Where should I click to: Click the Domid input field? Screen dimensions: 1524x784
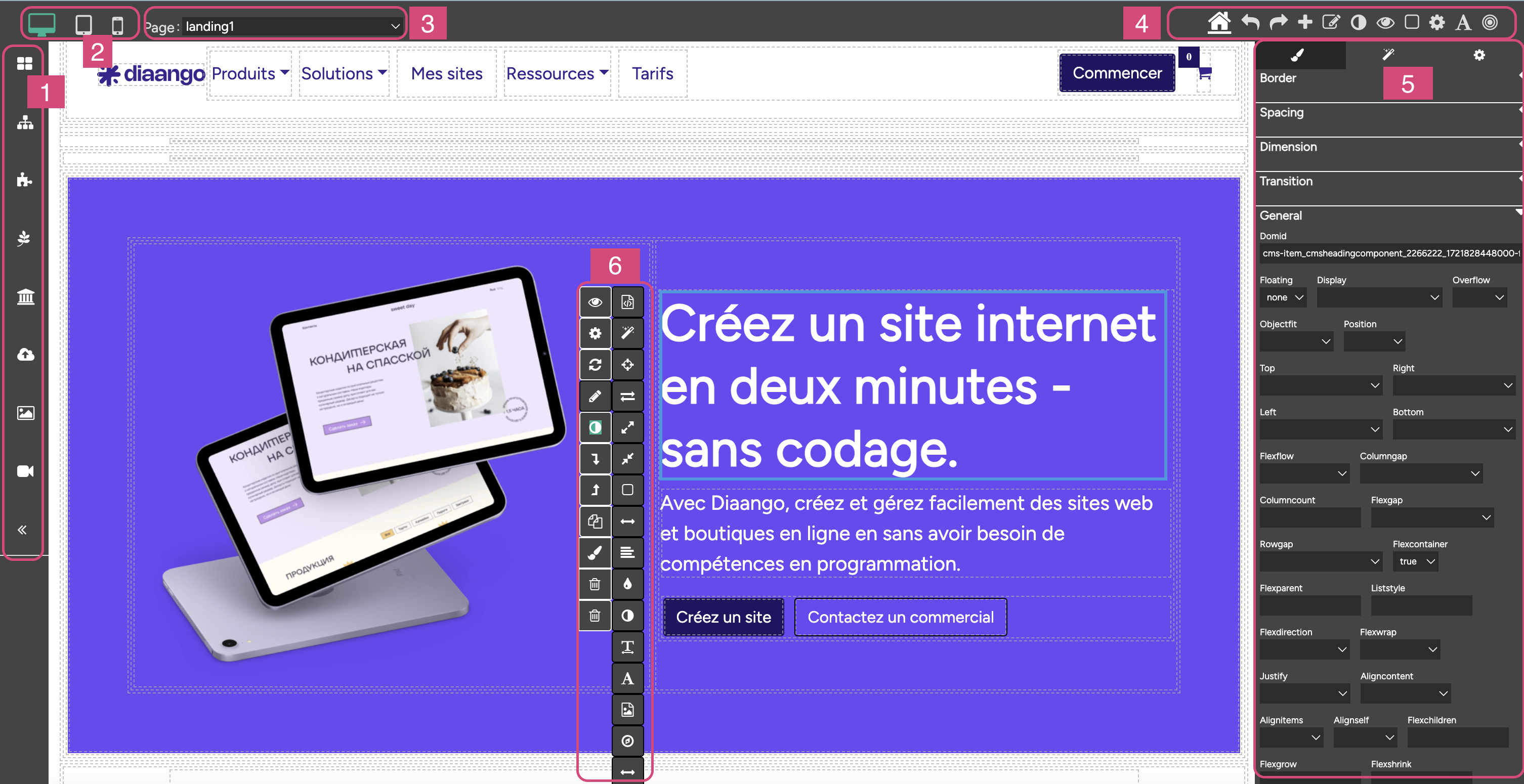click(x=1390, y=253)
